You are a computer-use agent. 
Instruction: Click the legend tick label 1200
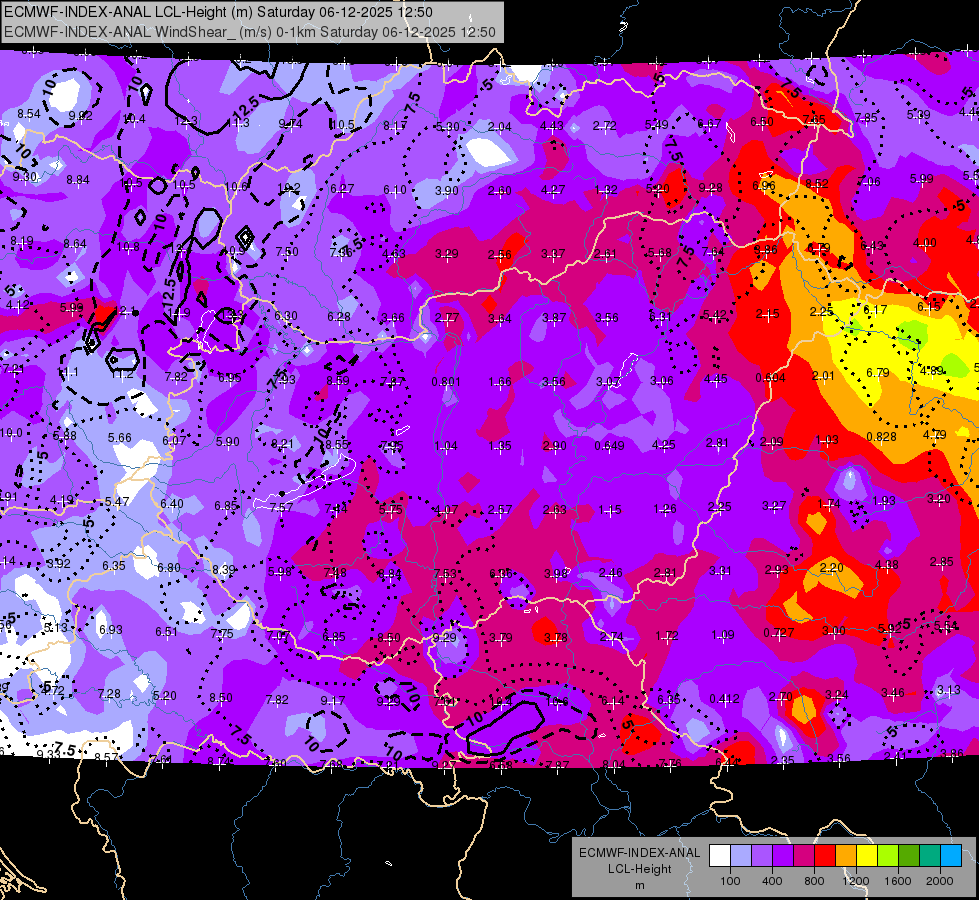point(856,881)
